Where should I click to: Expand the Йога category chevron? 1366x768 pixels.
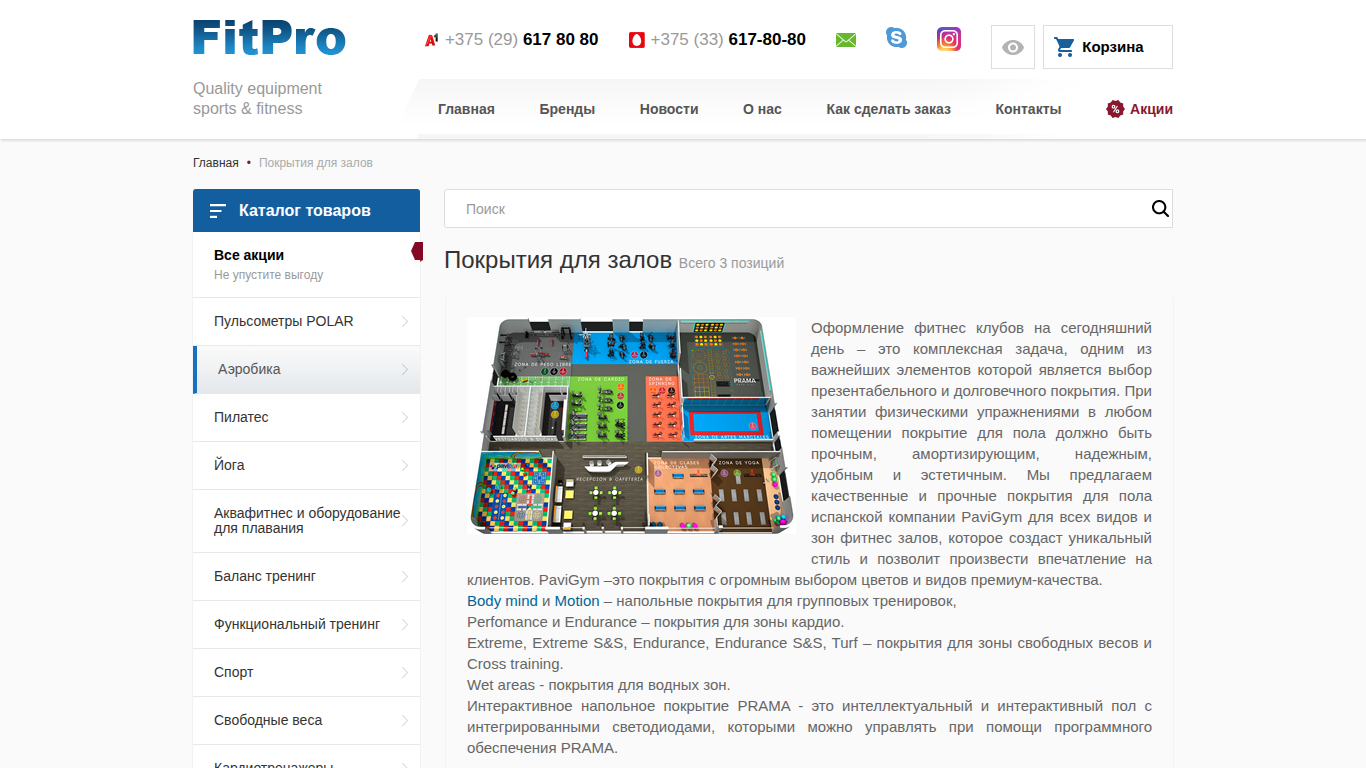(405, 465)
